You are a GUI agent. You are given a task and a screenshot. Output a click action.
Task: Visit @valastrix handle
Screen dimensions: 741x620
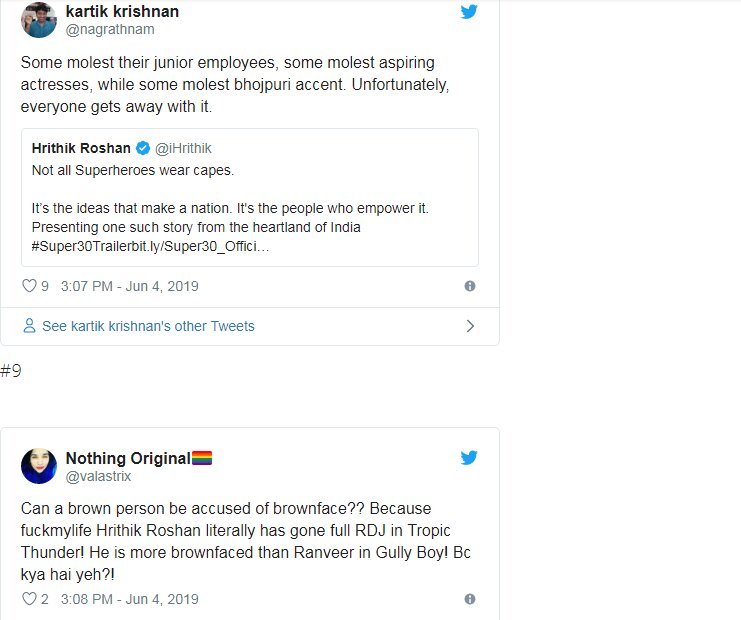tap(98, 476)
